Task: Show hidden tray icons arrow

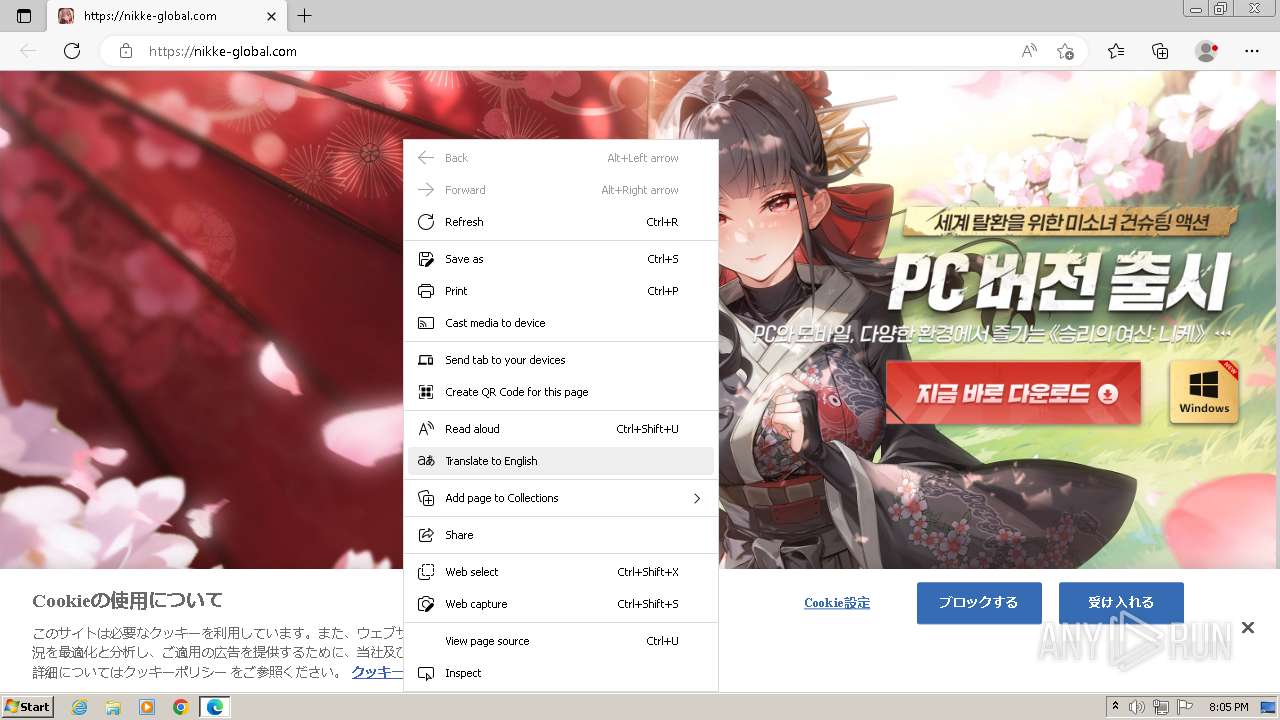Action: pos(1115,707)
